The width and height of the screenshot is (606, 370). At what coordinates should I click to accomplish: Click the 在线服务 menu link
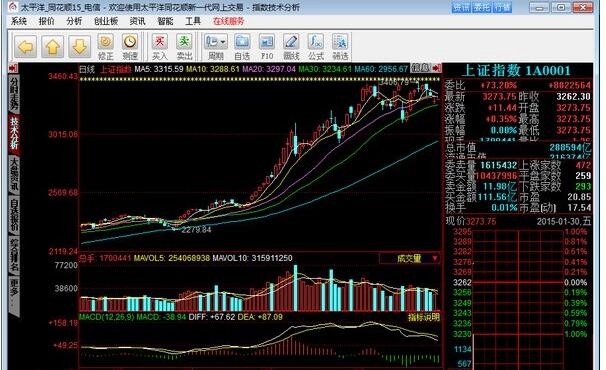pos(228,21)
